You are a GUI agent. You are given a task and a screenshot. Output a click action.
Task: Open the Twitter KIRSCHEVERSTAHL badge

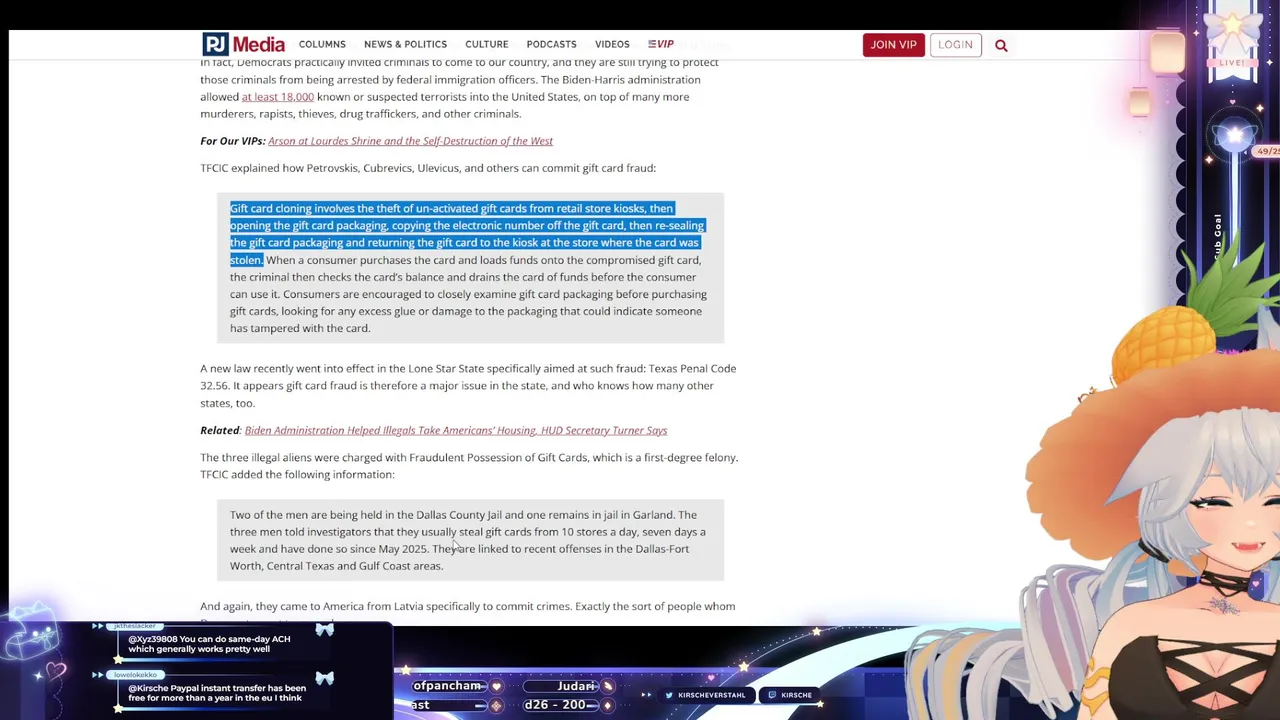pos(705,695)
